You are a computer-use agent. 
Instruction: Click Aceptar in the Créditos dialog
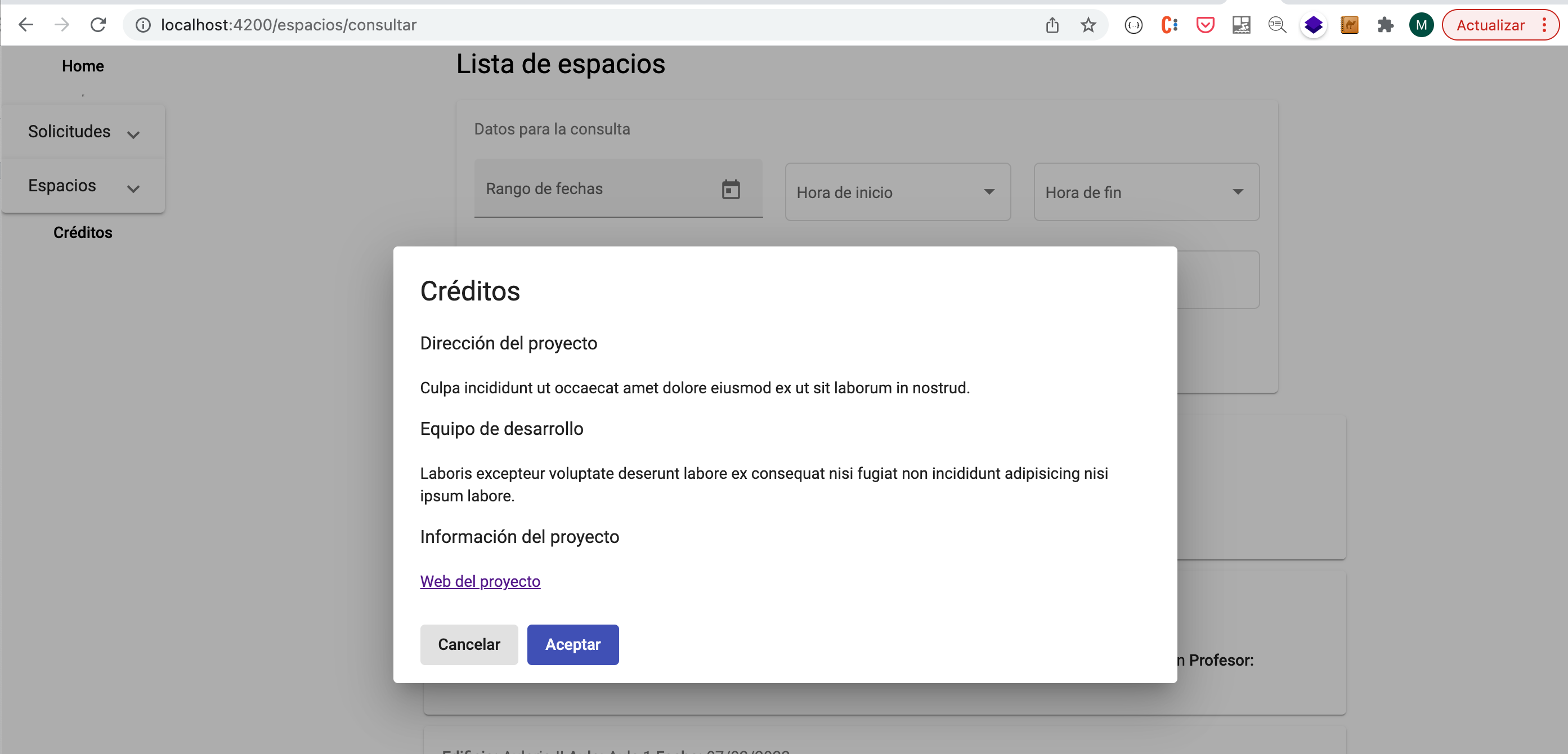tap(573, 644)
